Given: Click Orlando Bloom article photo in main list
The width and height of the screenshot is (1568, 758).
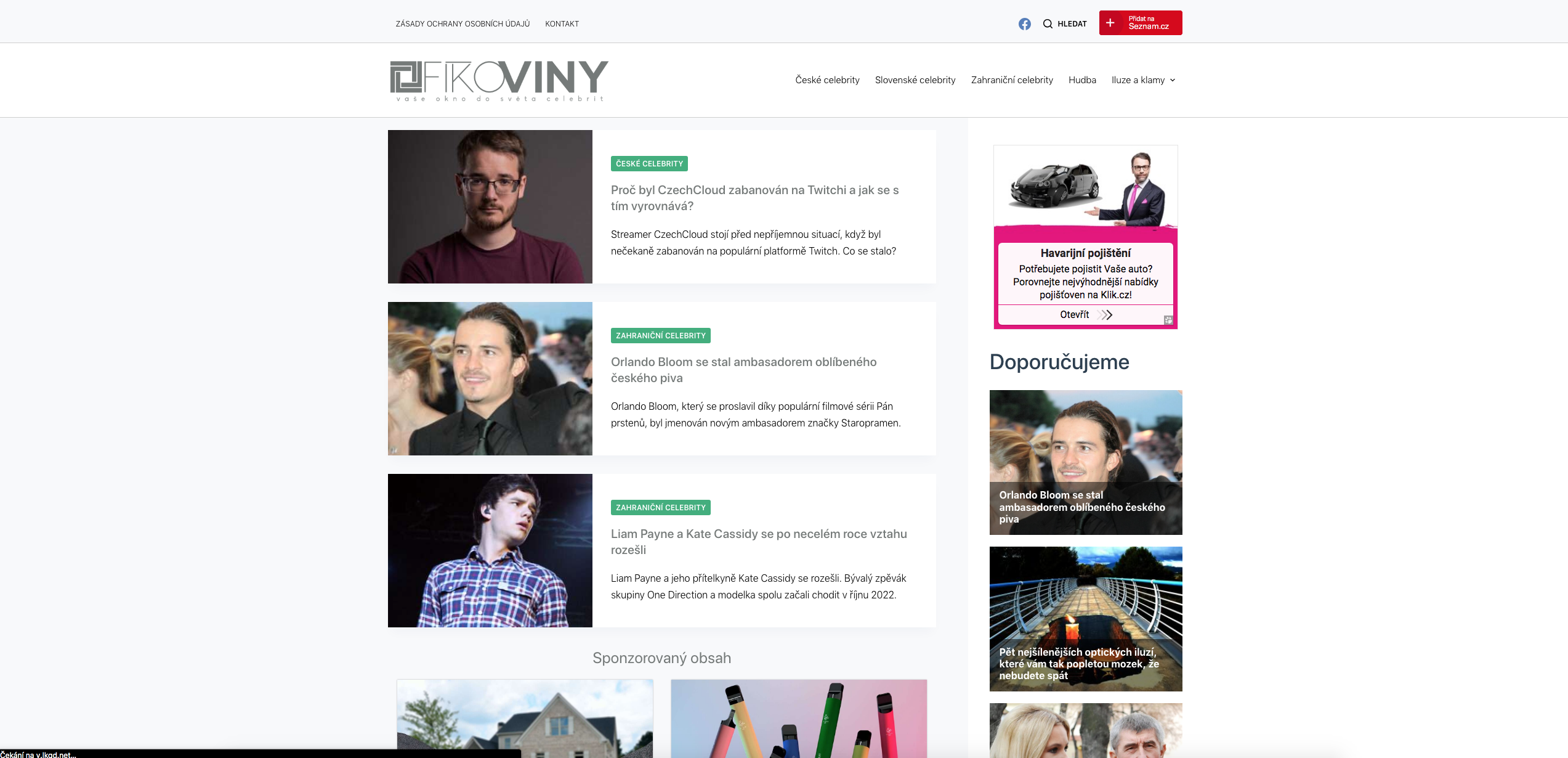Looking at the screenshot, I should pyautogui.click(x=490, y=378).
